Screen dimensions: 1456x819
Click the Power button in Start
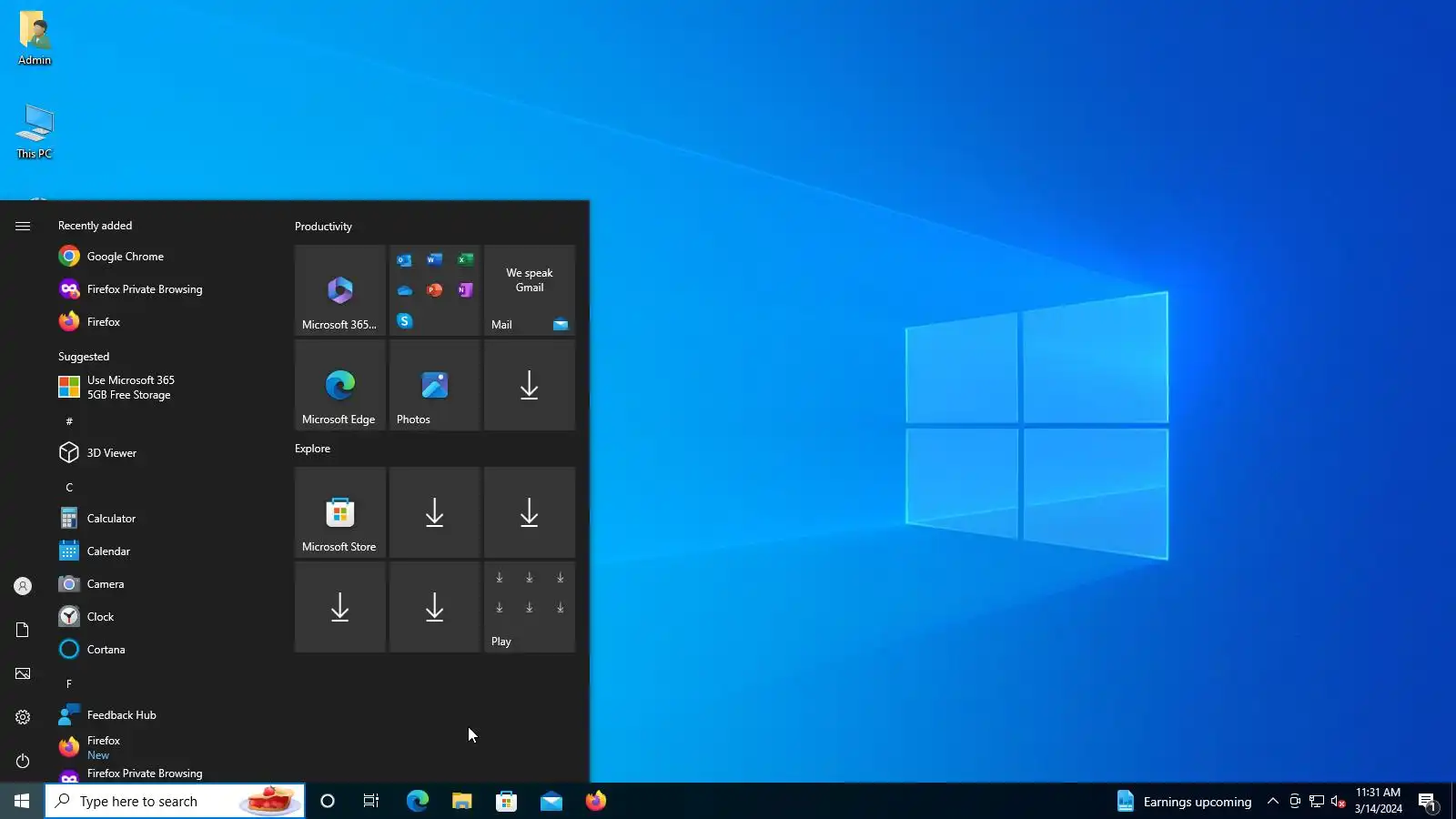pos(23,761)
